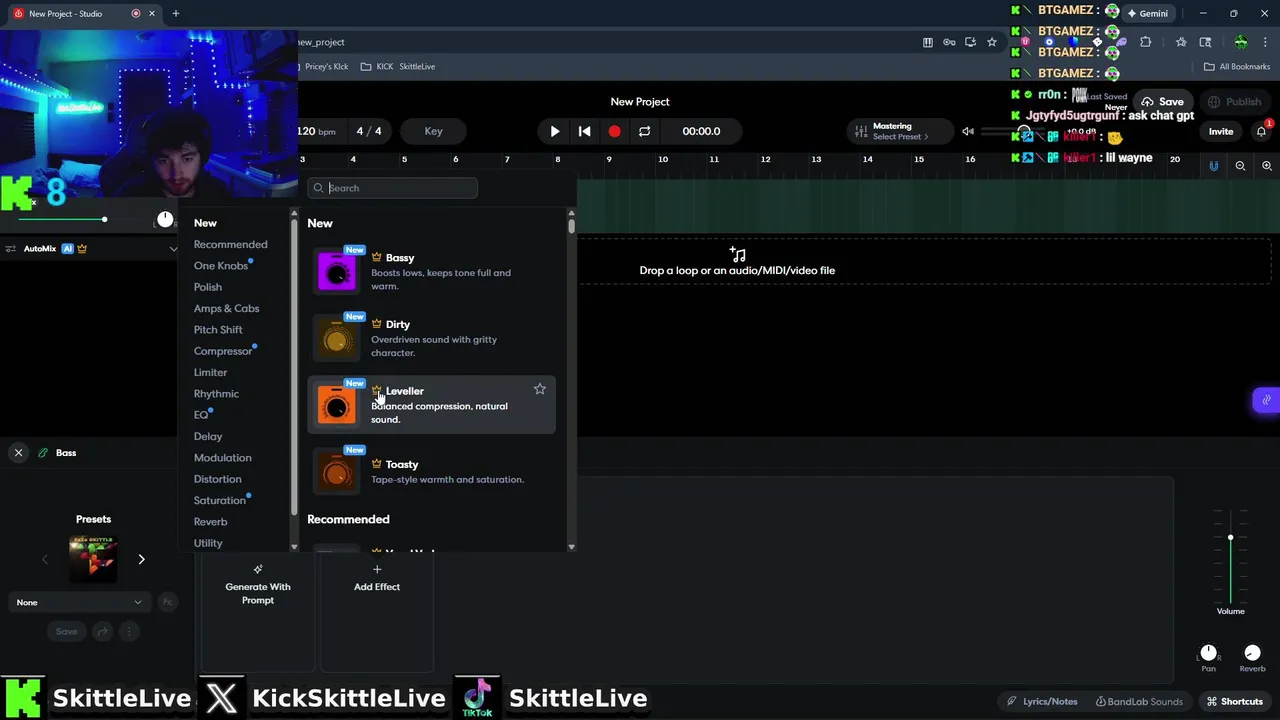Screen dimensions: 1280x720
Task: Focus the effects Search field
Action: [x=393, y=188]
